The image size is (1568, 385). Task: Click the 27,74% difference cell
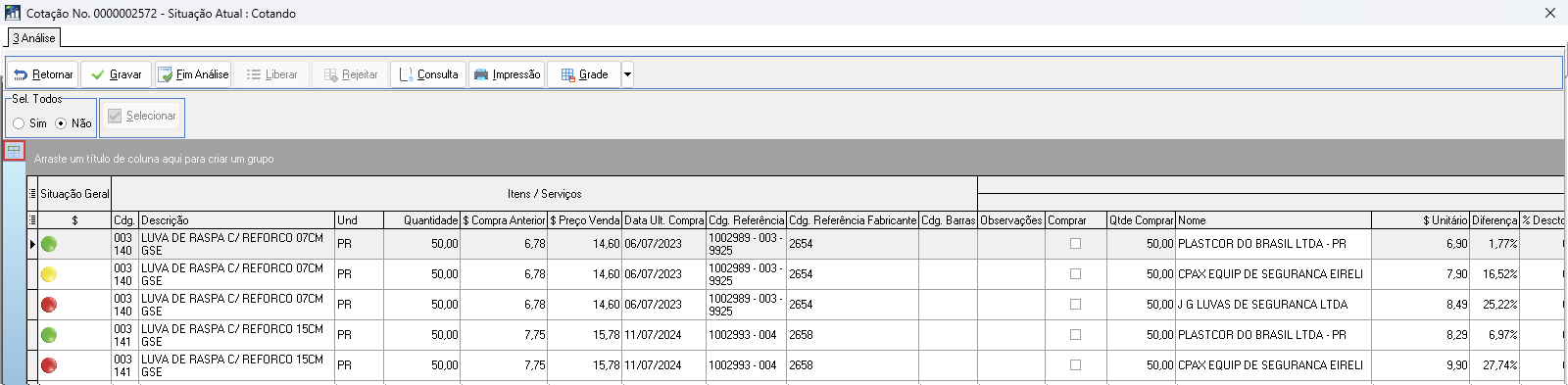(1494, 365)
